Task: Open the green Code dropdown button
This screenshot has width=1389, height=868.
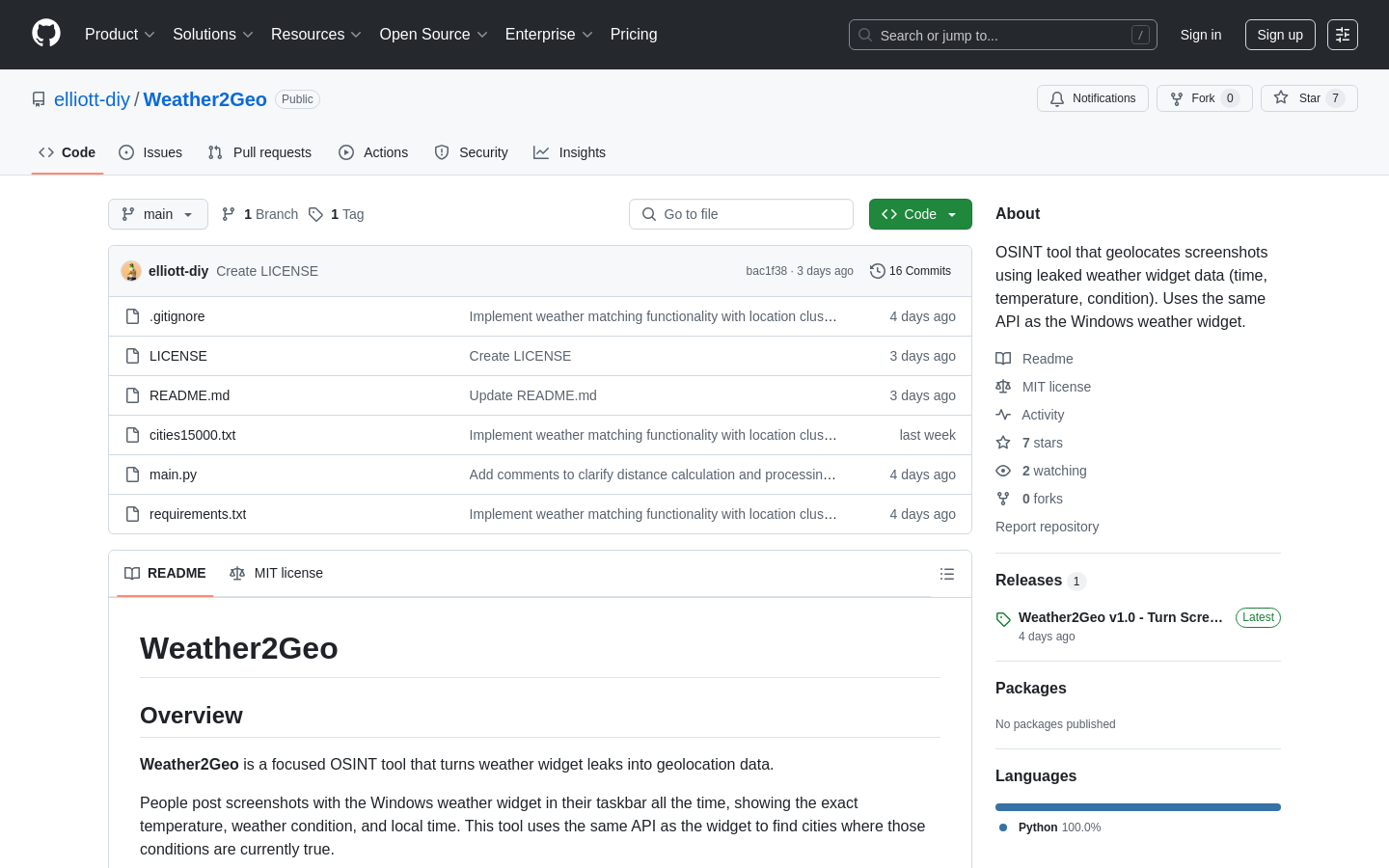Action: pyautogui.click(x=920, y=214)
